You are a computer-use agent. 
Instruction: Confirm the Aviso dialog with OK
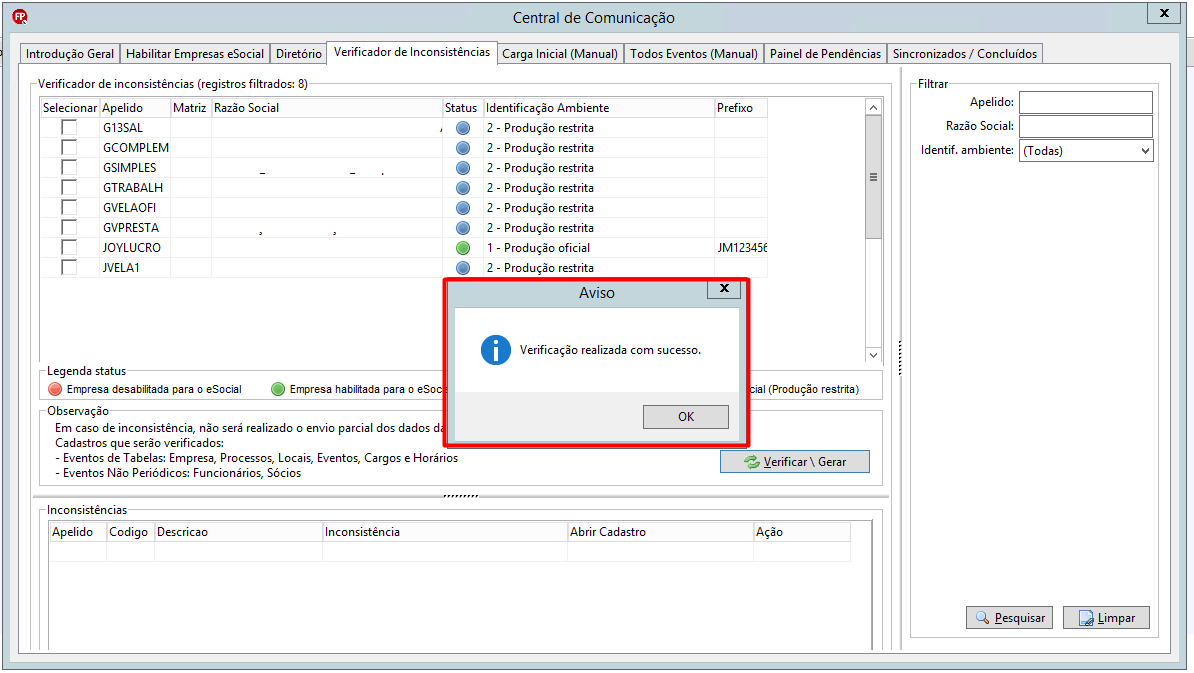pos(685,416)
